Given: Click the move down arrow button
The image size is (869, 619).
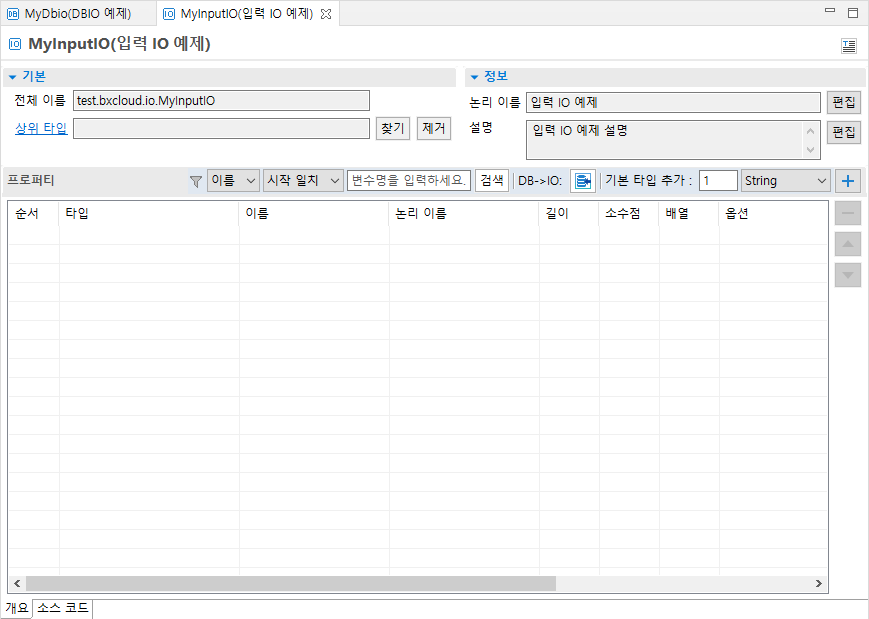Looking at the screenshot, I should [848, 274].
